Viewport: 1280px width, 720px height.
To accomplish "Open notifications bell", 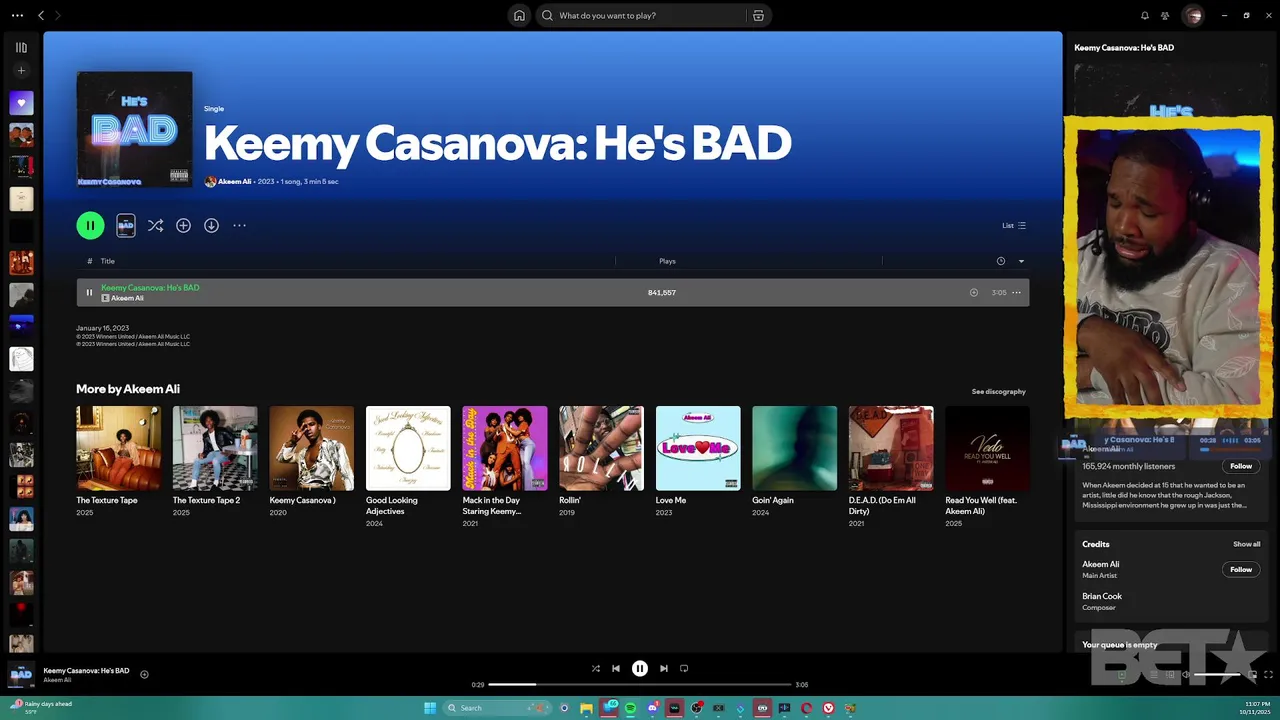I will pos(1145,16).
